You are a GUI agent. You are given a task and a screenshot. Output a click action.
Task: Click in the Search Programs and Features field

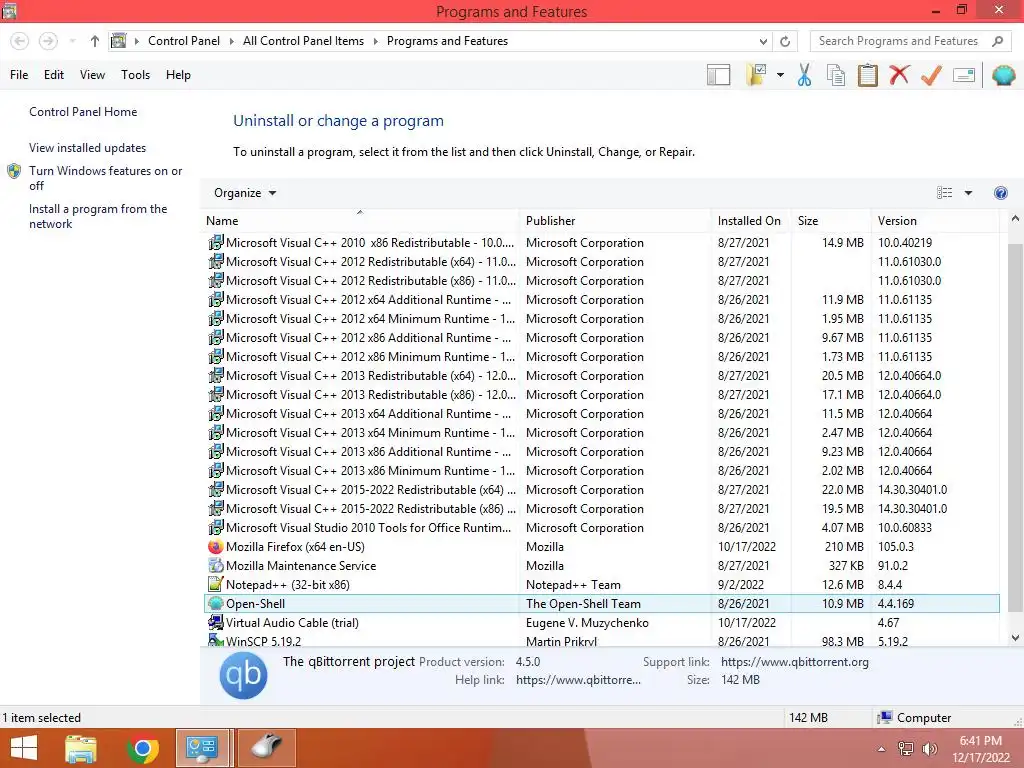(899, 41)
